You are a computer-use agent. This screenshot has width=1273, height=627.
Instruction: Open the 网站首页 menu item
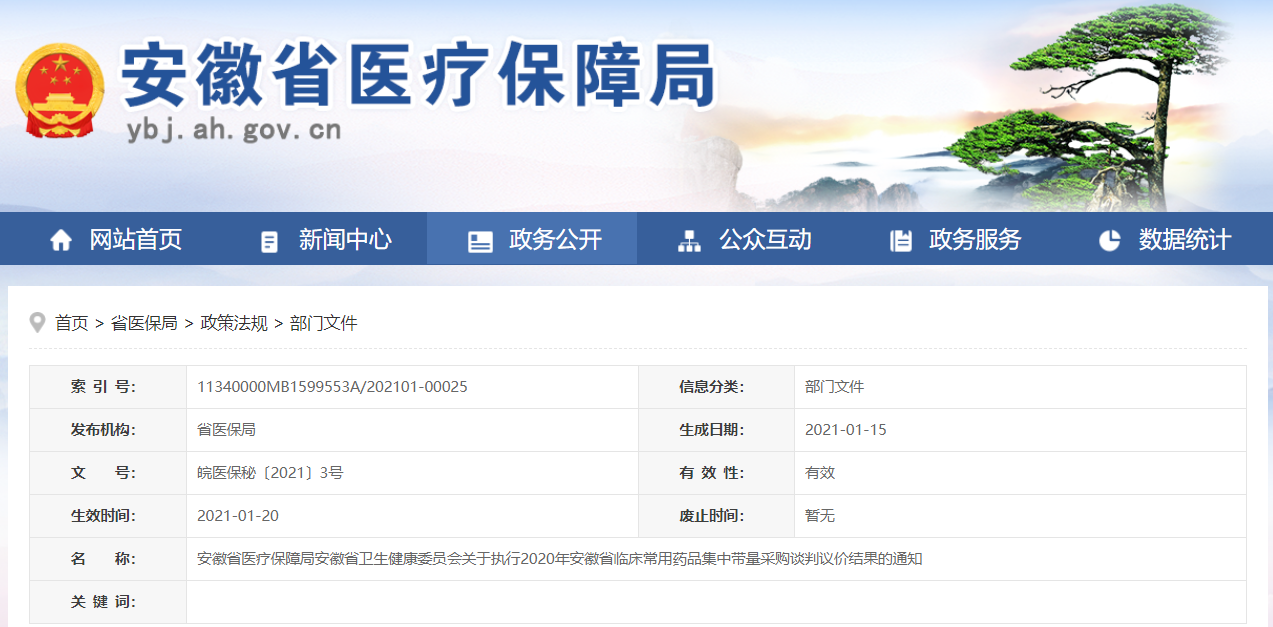pos(135,240)
